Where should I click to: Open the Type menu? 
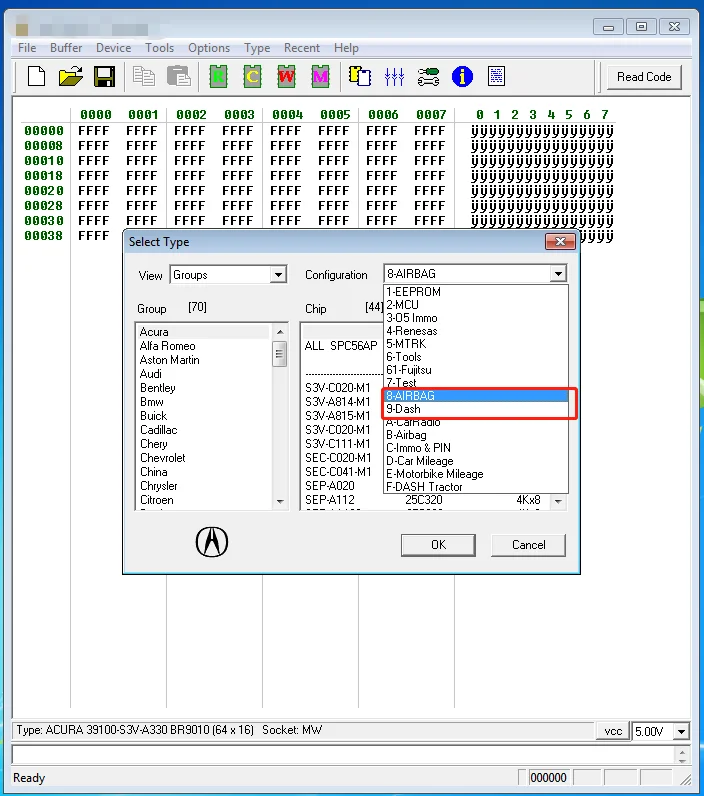click(257, 48)
